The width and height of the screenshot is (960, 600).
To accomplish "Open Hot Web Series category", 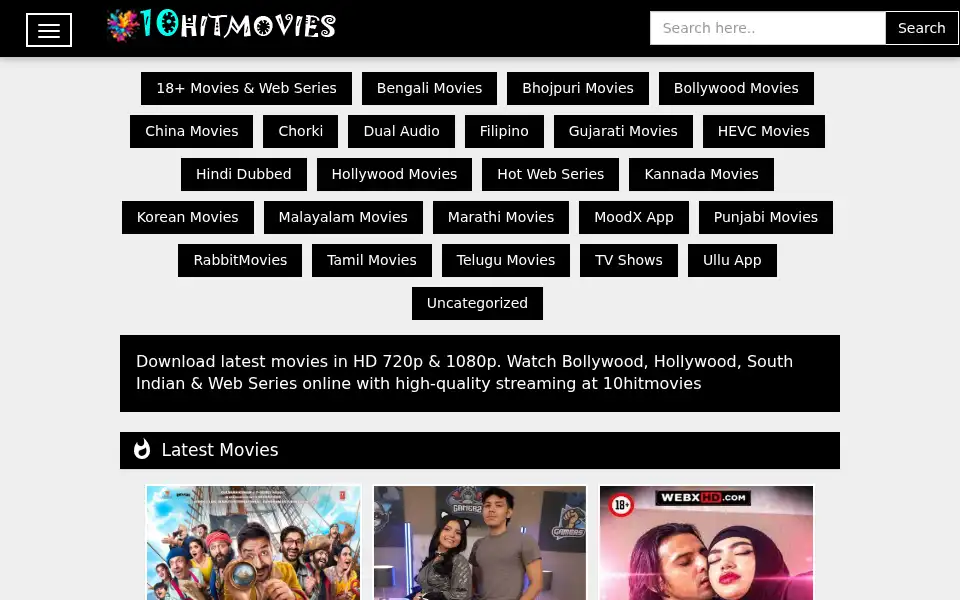I will pos(550,174).
